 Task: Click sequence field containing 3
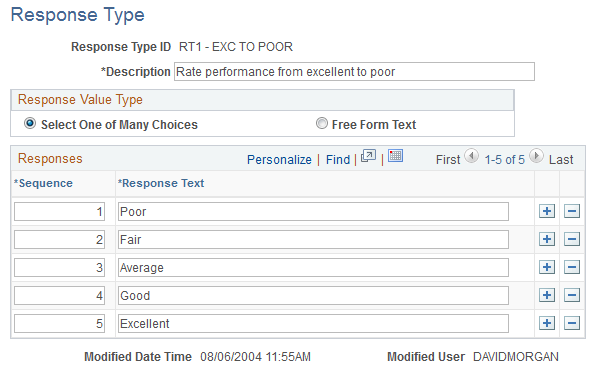(59, 267)
